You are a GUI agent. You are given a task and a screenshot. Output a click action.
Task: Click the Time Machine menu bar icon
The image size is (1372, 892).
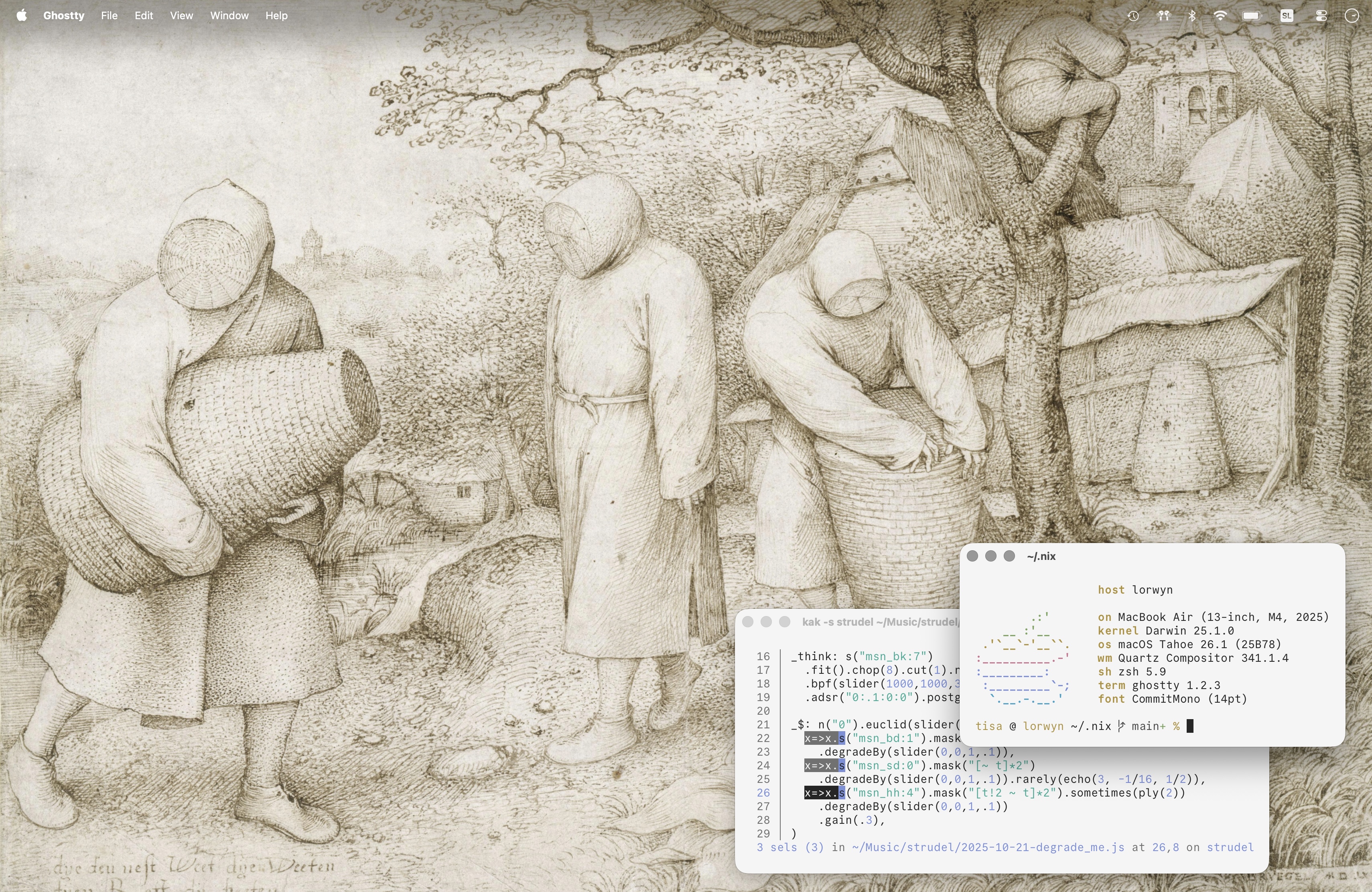pos(1133,16)
